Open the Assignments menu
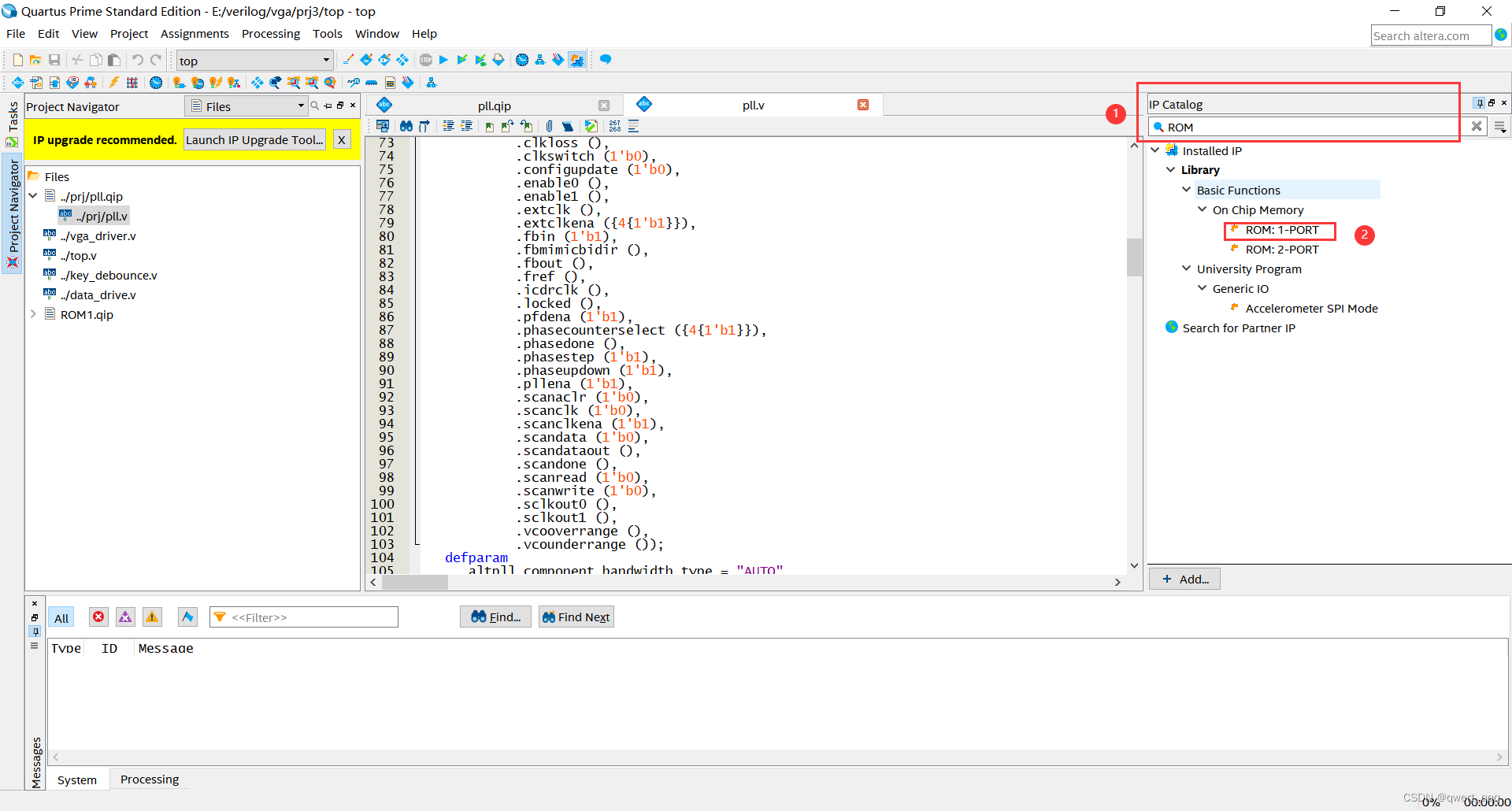 (195, 34)
